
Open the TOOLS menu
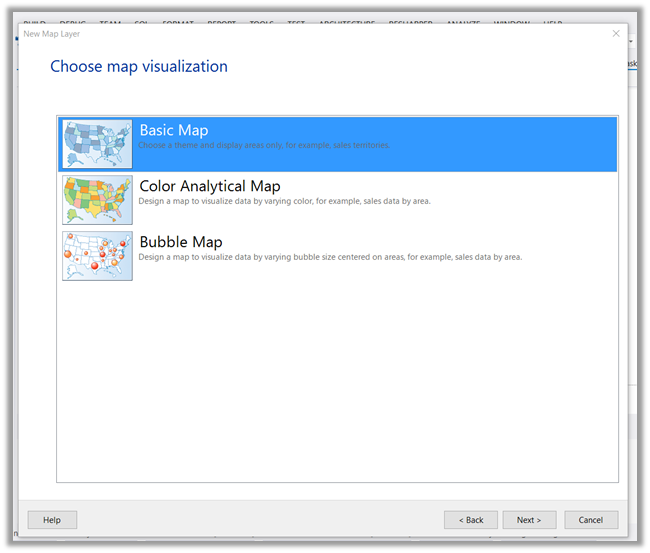click(x=262, y=21)
